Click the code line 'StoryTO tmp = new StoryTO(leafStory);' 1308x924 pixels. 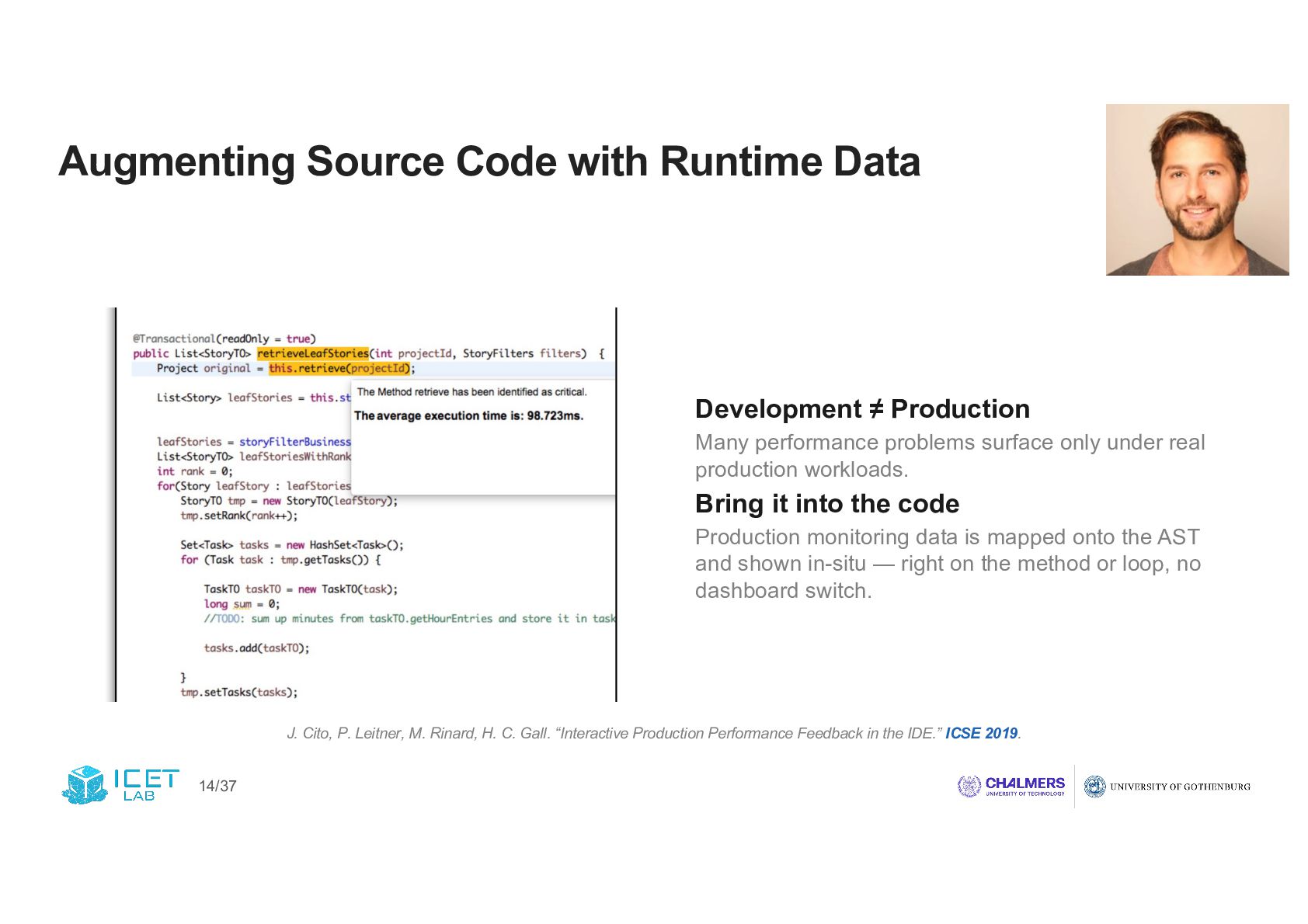(x=289, y=501)
